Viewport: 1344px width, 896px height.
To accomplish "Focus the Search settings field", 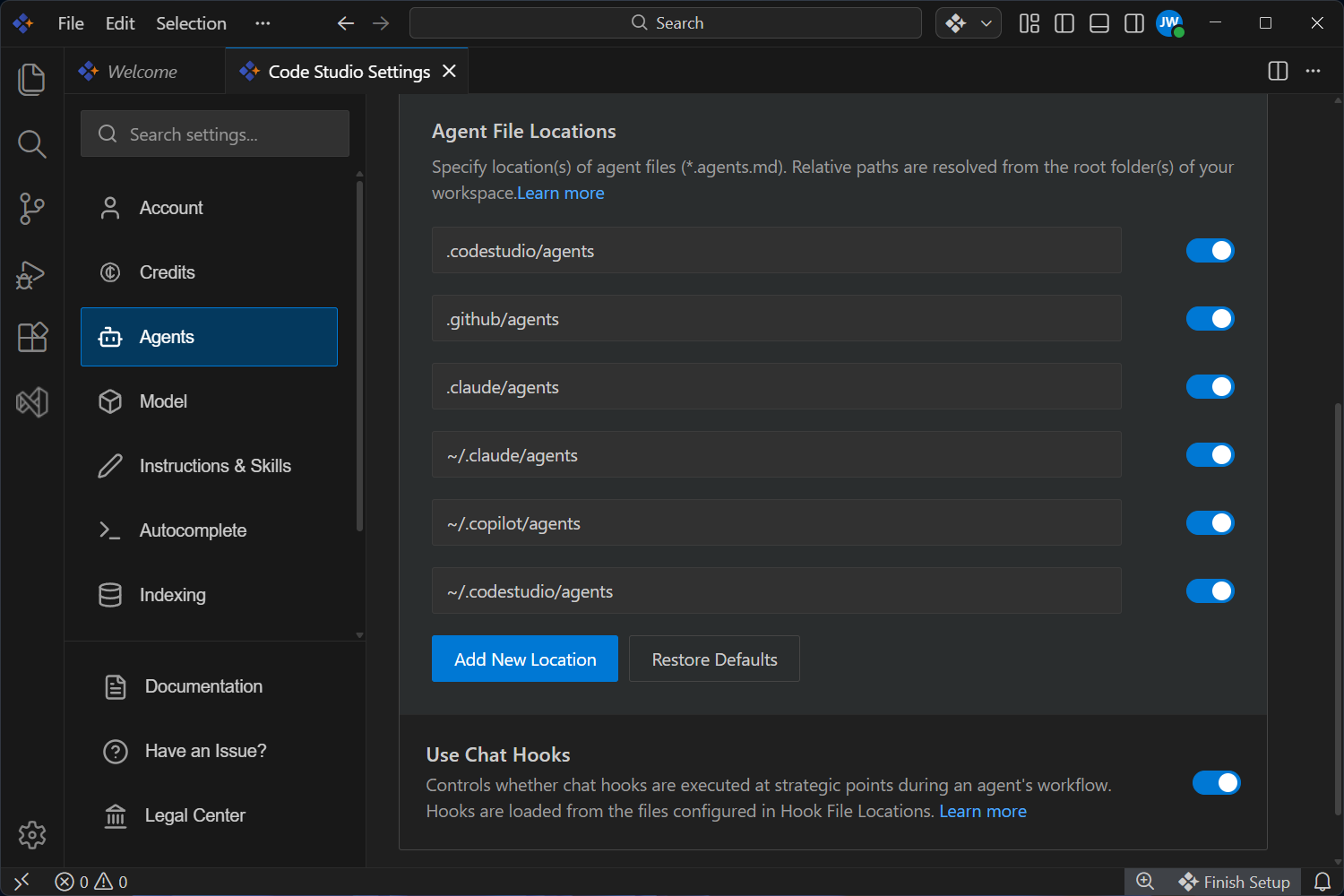I will point(215,134).
